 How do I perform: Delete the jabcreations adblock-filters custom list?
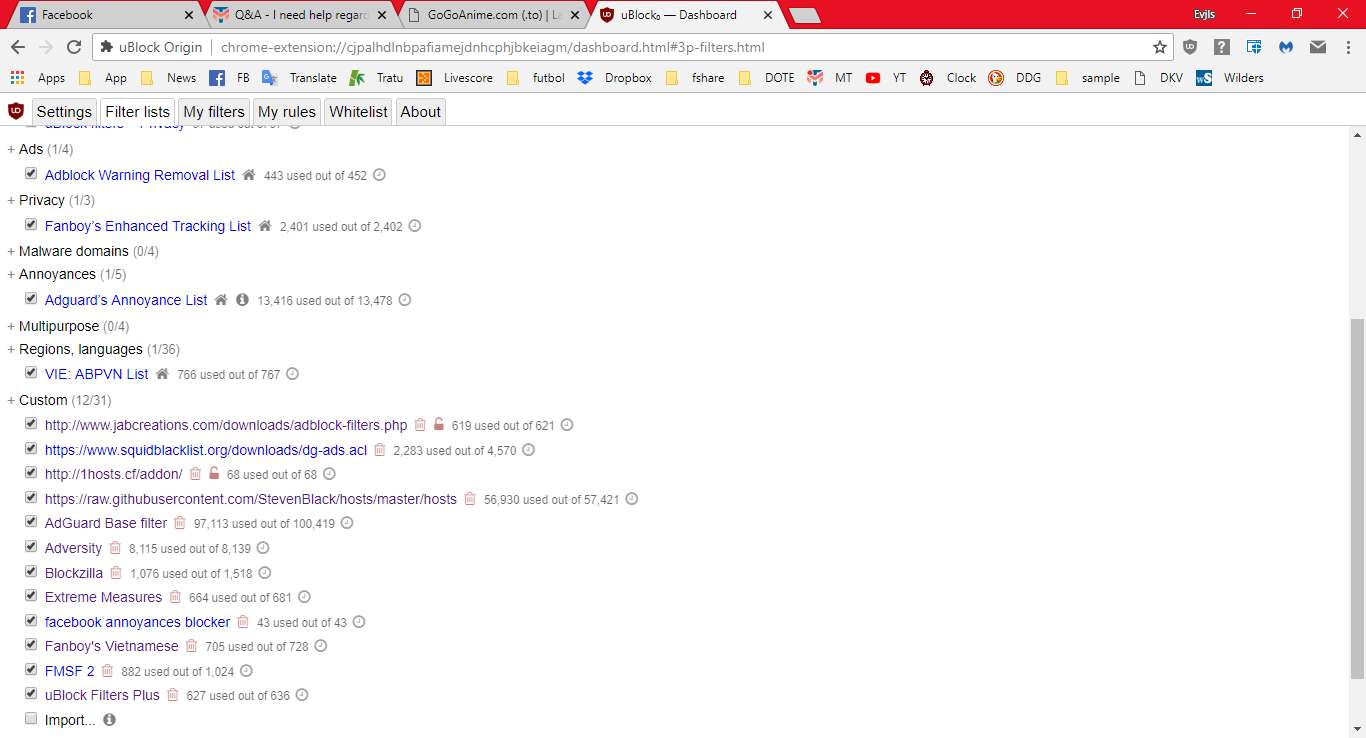pyautogui.click(x=420, y=425)
